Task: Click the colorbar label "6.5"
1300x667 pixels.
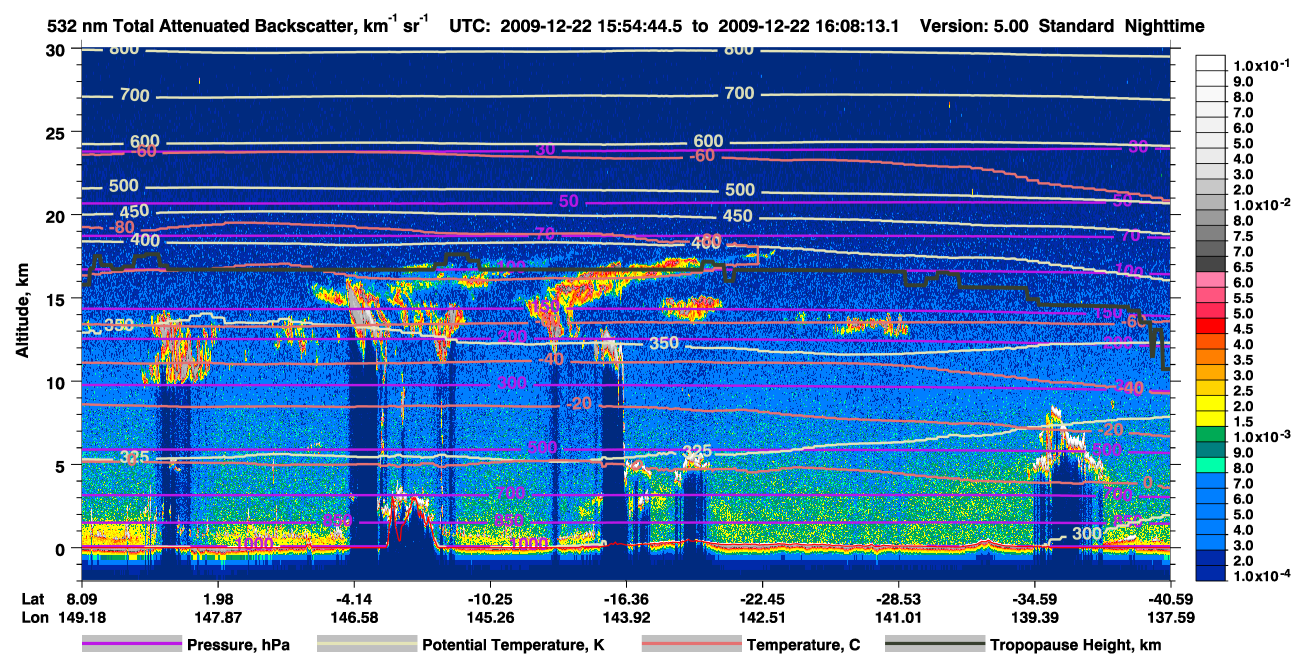Action: [1242, 267]
